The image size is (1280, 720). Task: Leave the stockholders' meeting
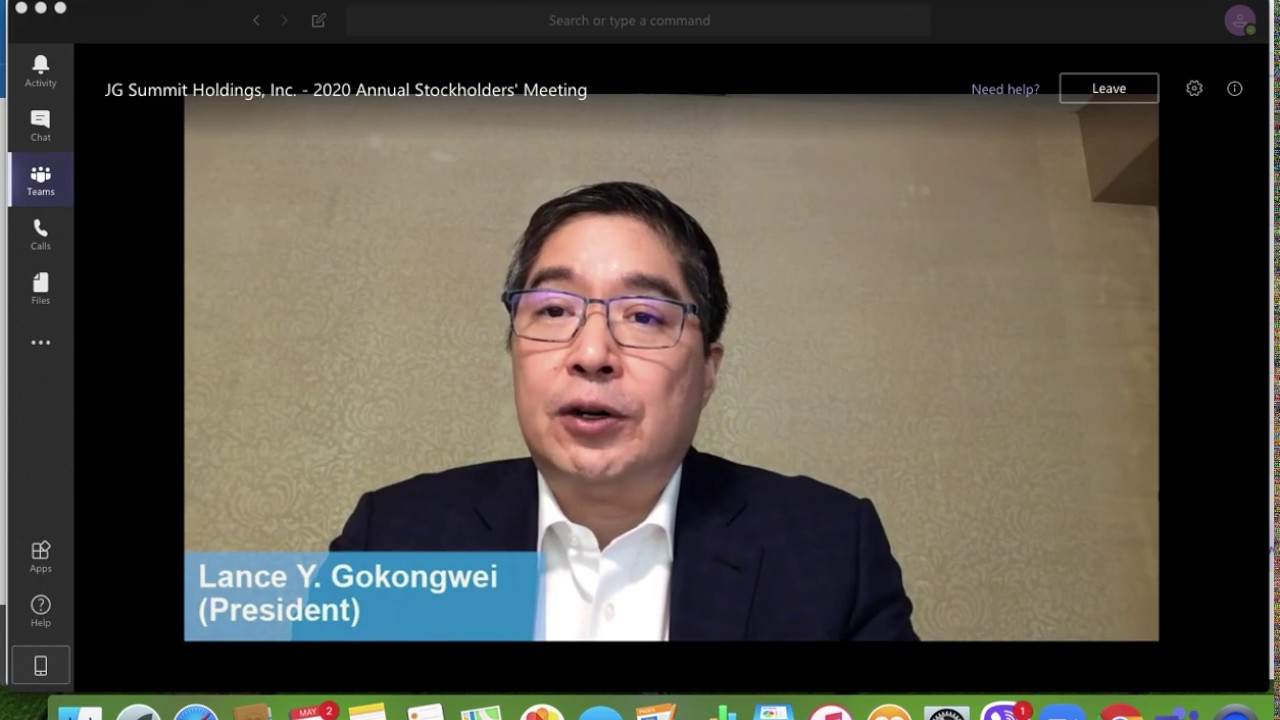pos(1109,88)
